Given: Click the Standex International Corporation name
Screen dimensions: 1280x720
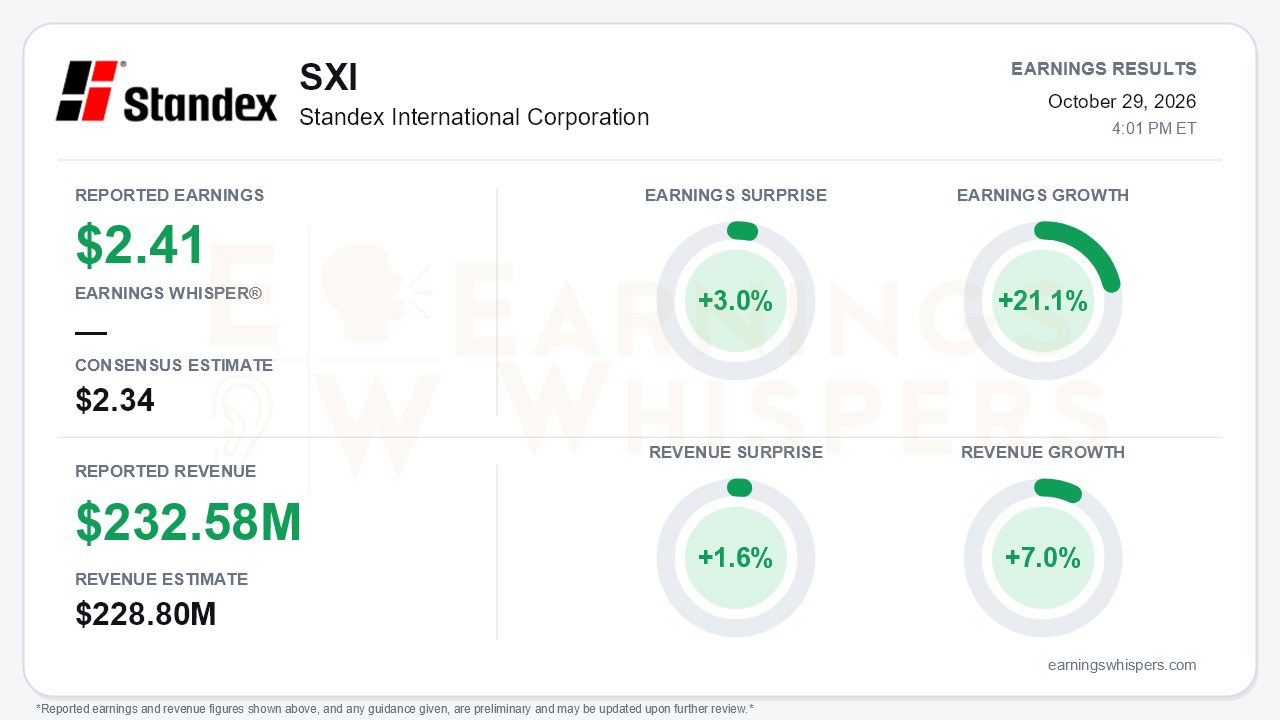Looking at the screenshot, I should [x=474, y=117].
